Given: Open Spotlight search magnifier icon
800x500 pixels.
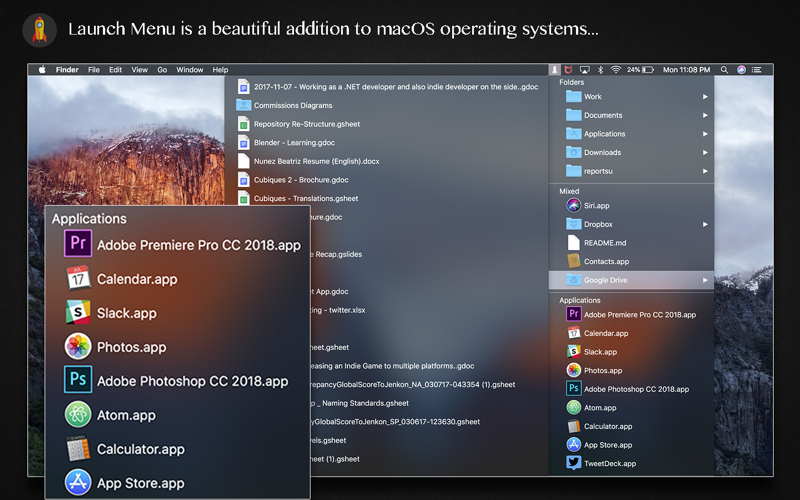Looking at the screenshot, I should [x=724, y=70].
